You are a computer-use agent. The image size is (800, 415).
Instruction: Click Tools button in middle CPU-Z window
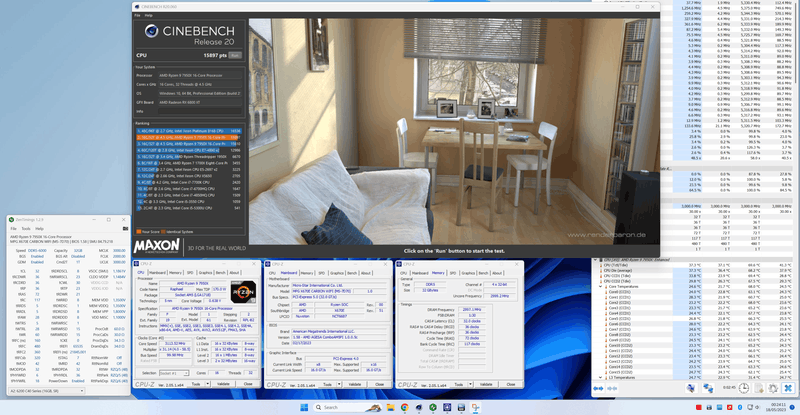328,384
